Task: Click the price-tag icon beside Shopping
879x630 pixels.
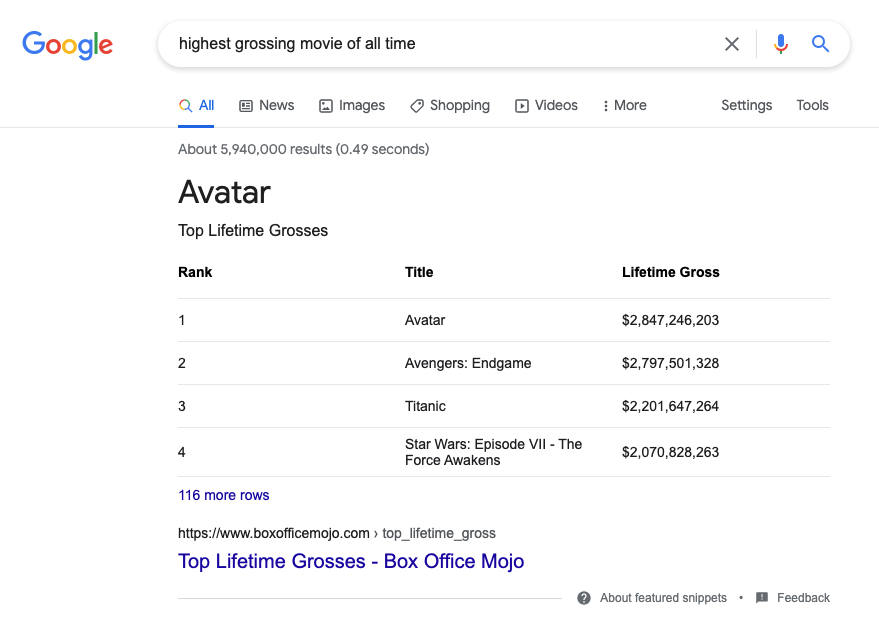Action: (417, 105)
